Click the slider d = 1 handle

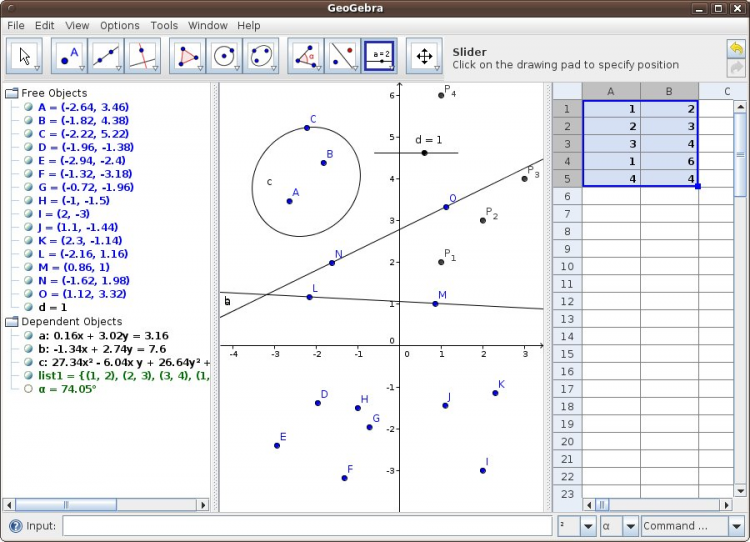tap(424, 153)
